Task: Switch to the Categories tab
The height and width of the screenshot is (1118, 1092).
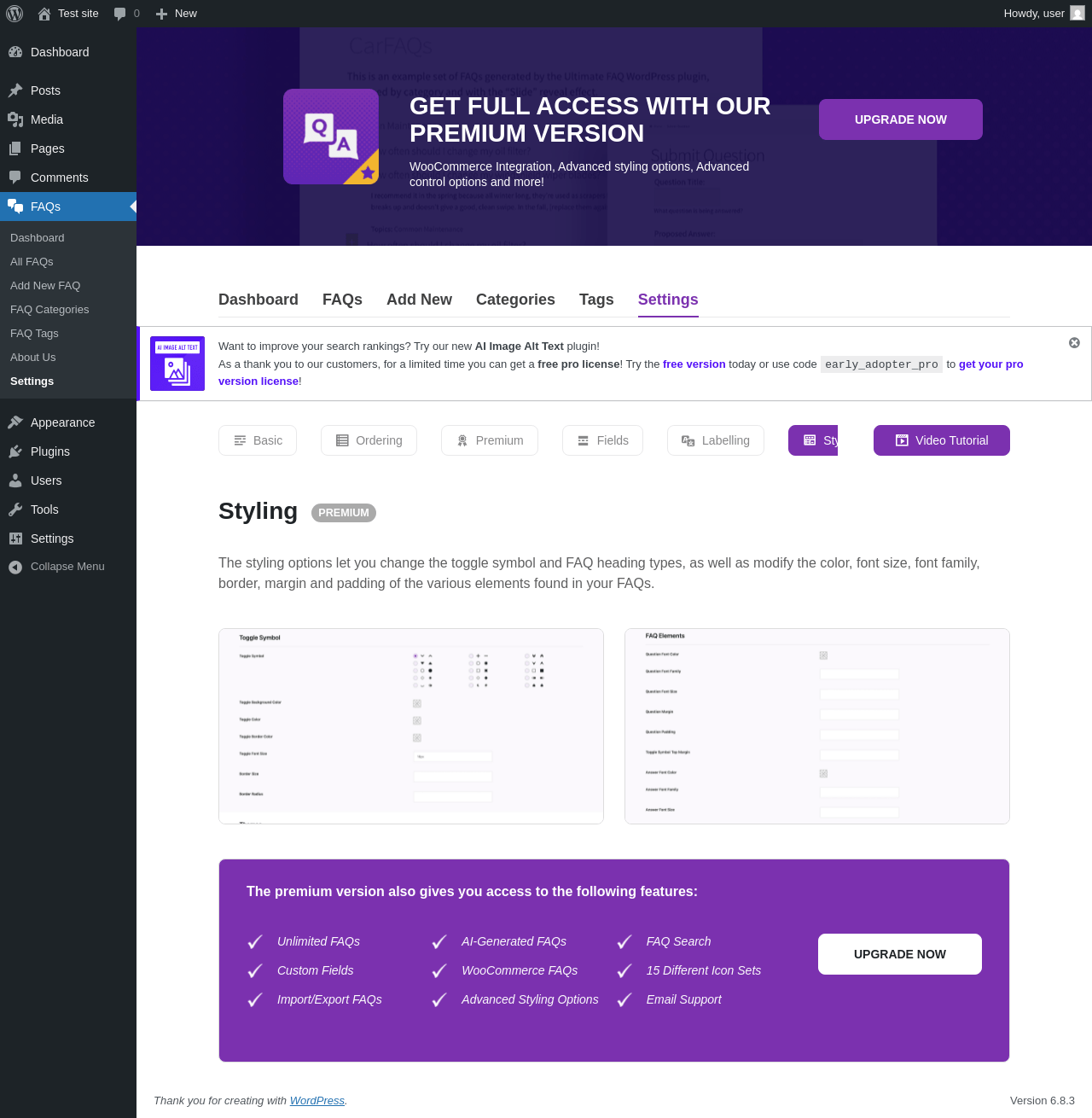Action: [515, 300]
